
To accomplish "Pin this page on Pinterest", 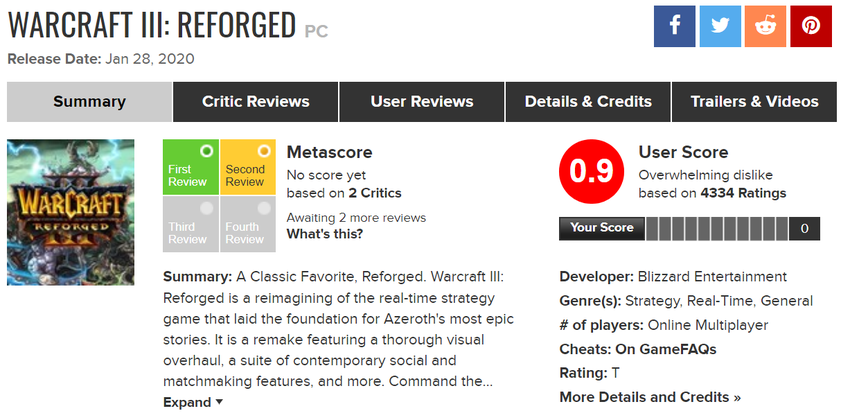I will [x=811, y=27].
